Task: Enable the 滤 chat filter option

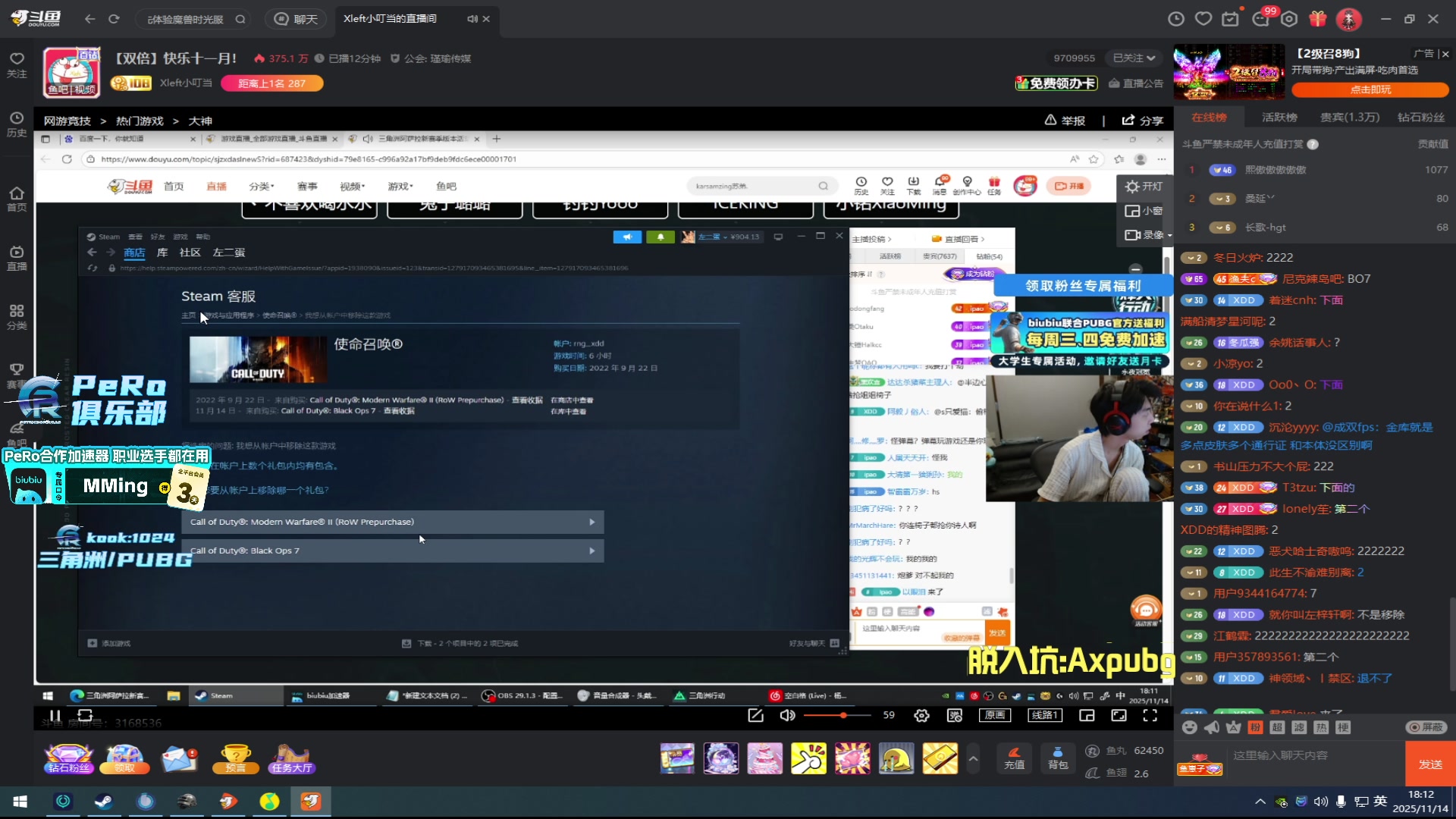Action: coord(1300,727)
